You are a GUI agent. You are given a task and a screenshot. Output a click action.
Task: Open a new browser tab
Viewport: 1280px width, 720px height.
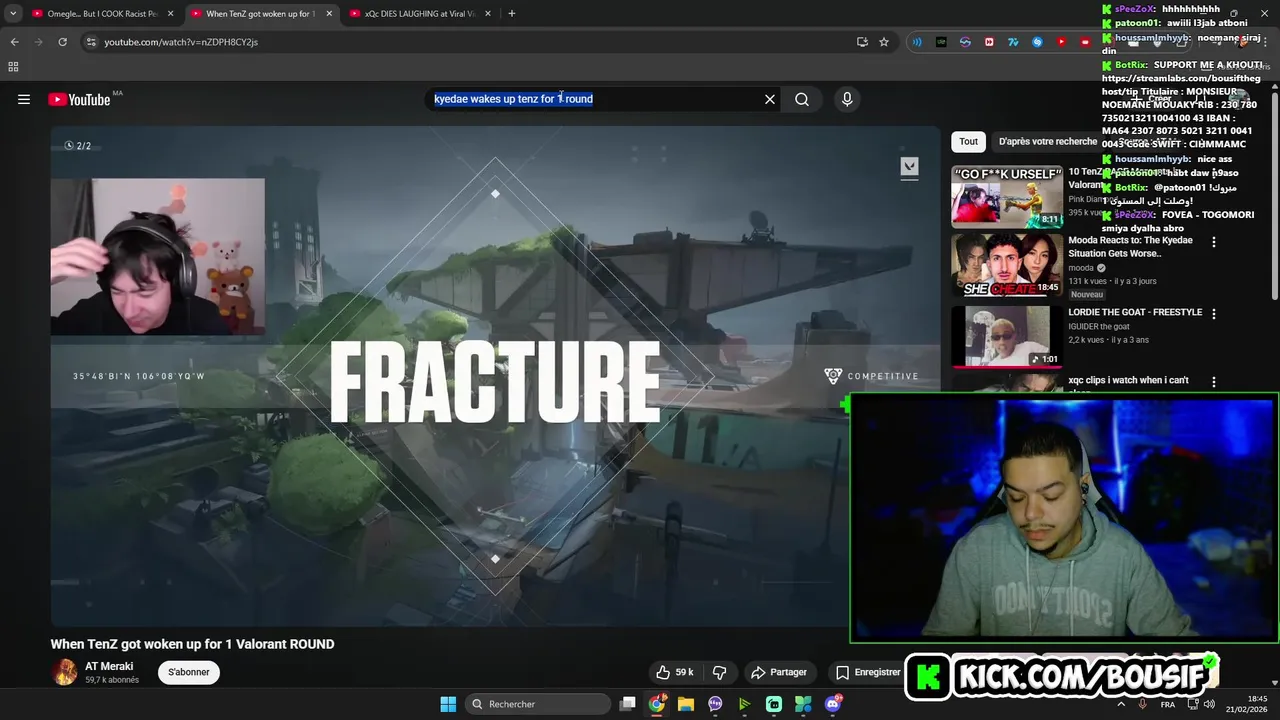(512, 14)
